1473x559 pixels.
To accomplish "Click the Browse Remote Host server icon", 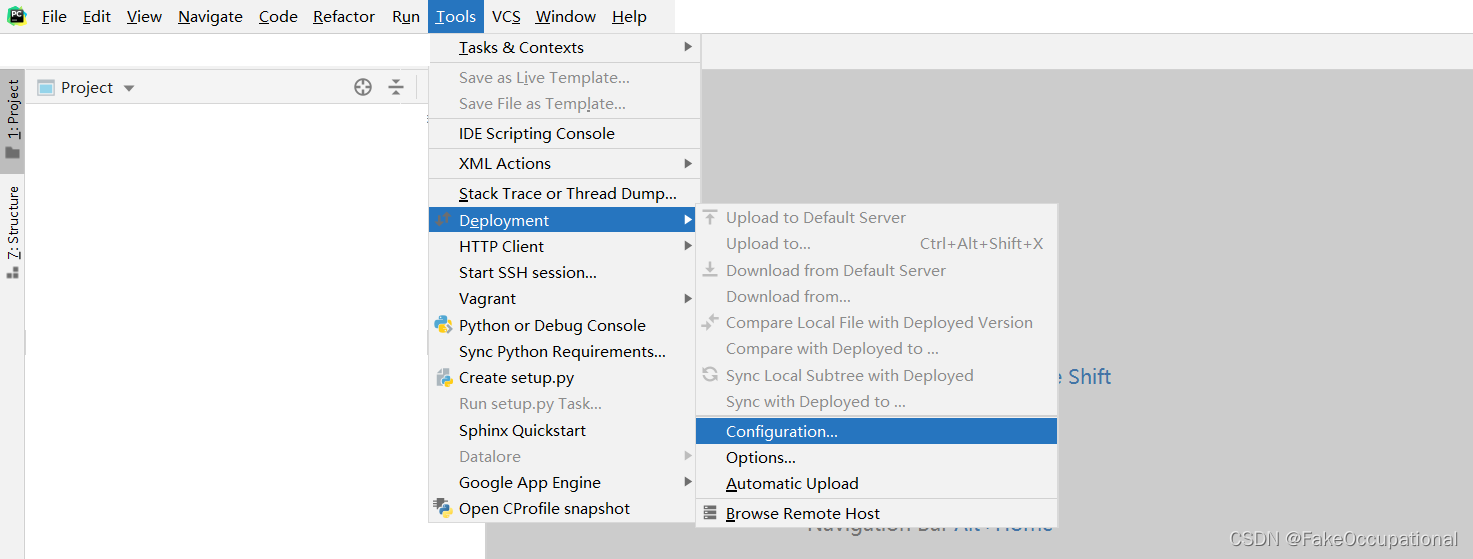I will point(710,513).
